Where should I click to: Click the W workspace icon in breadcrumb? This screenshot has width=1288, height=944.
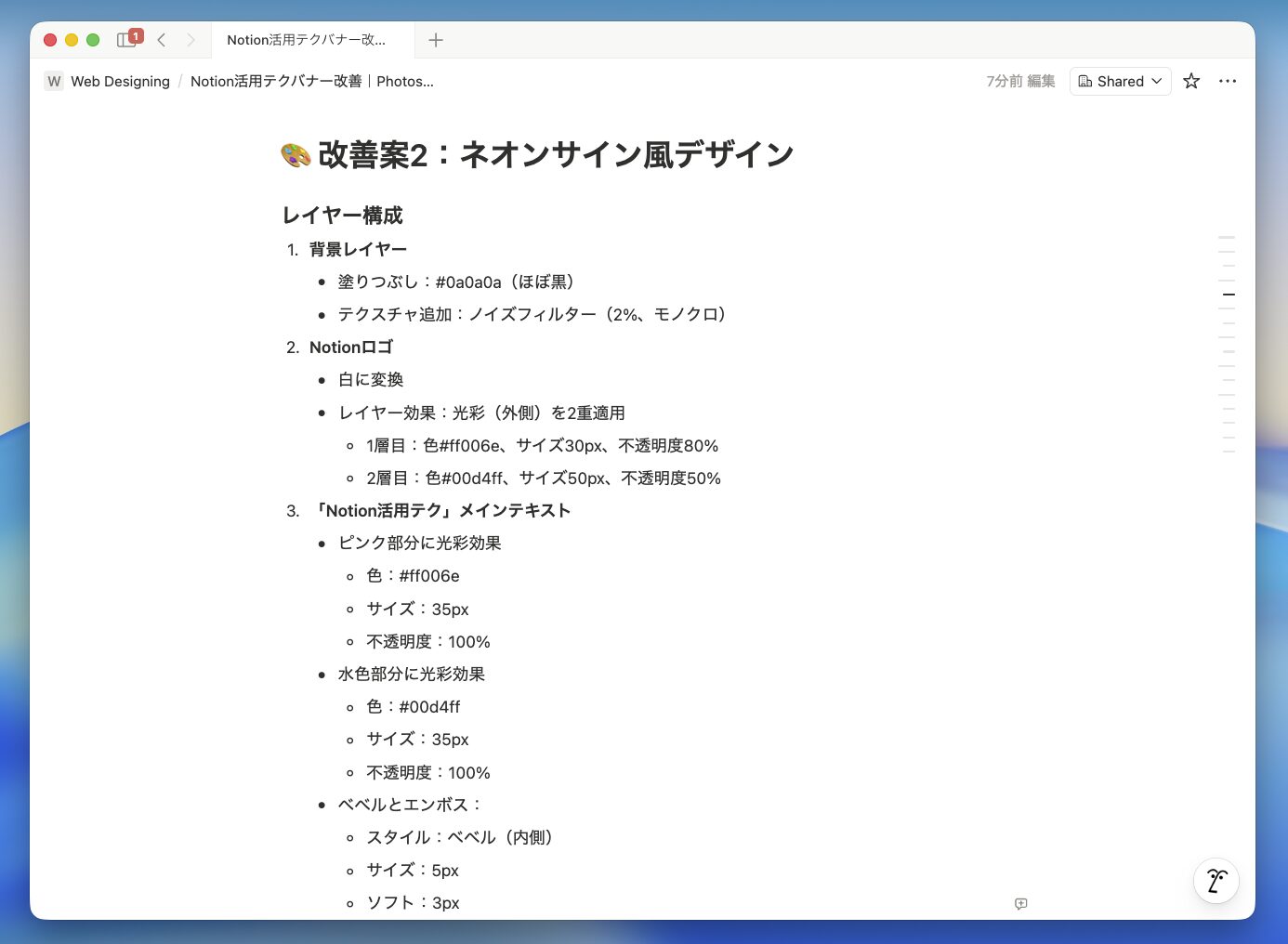pyautogui.click(x=54, y=82)
